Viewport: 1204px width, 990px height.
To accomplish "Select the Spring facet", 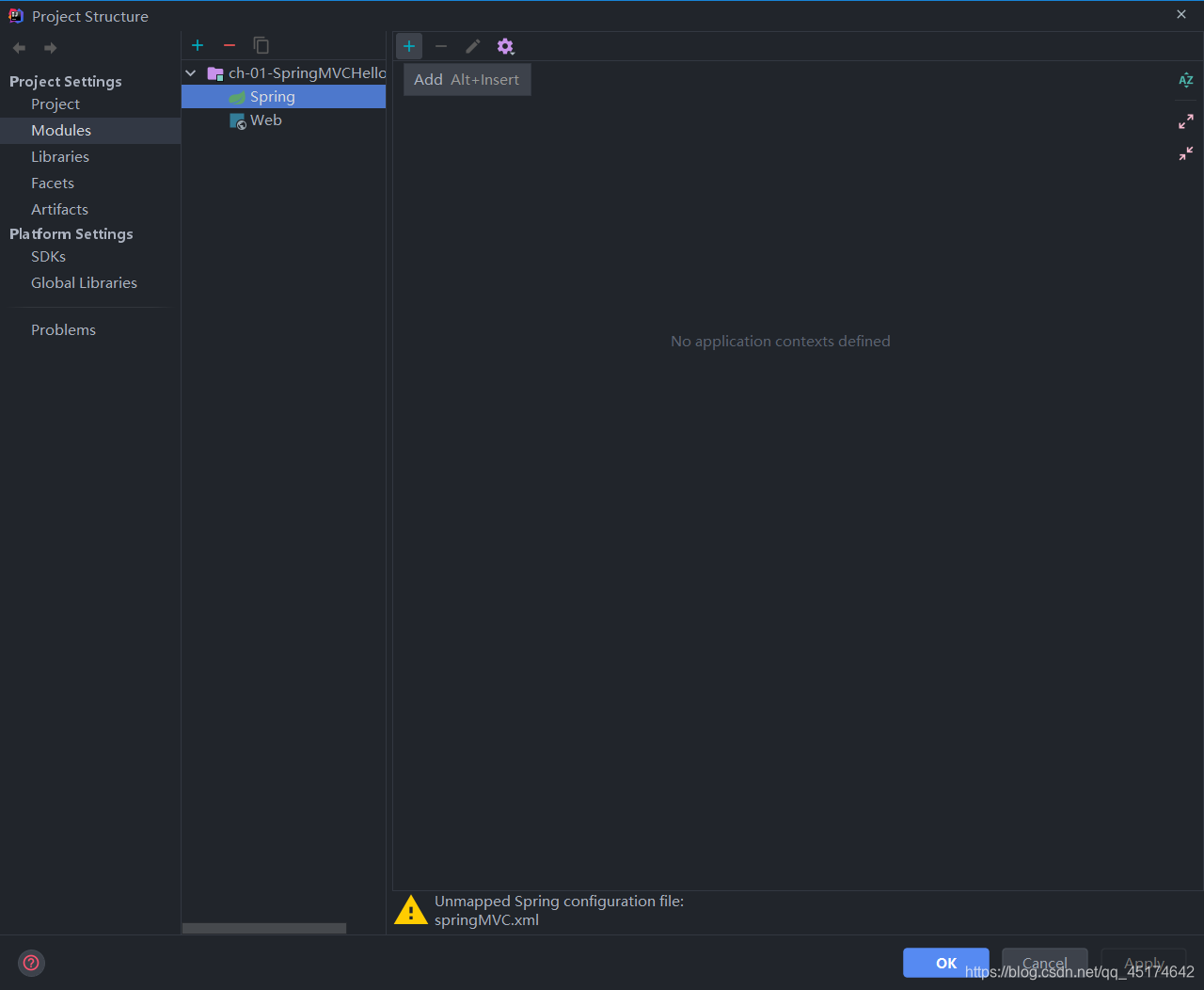I will click(283, 97).
